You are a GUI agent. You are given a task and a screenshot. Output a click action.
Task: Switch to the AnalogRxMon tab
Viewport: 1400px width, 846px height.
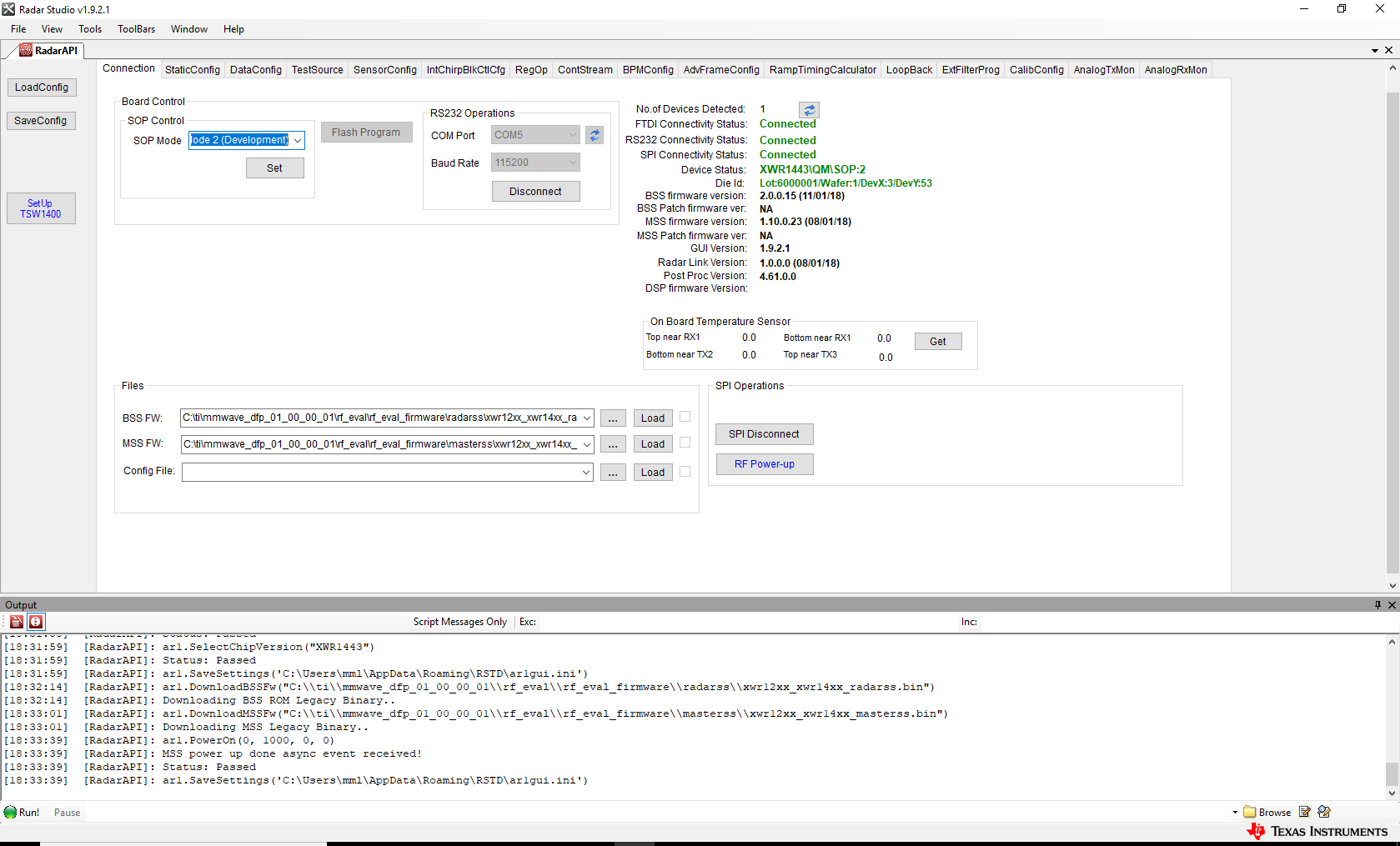1176,70
